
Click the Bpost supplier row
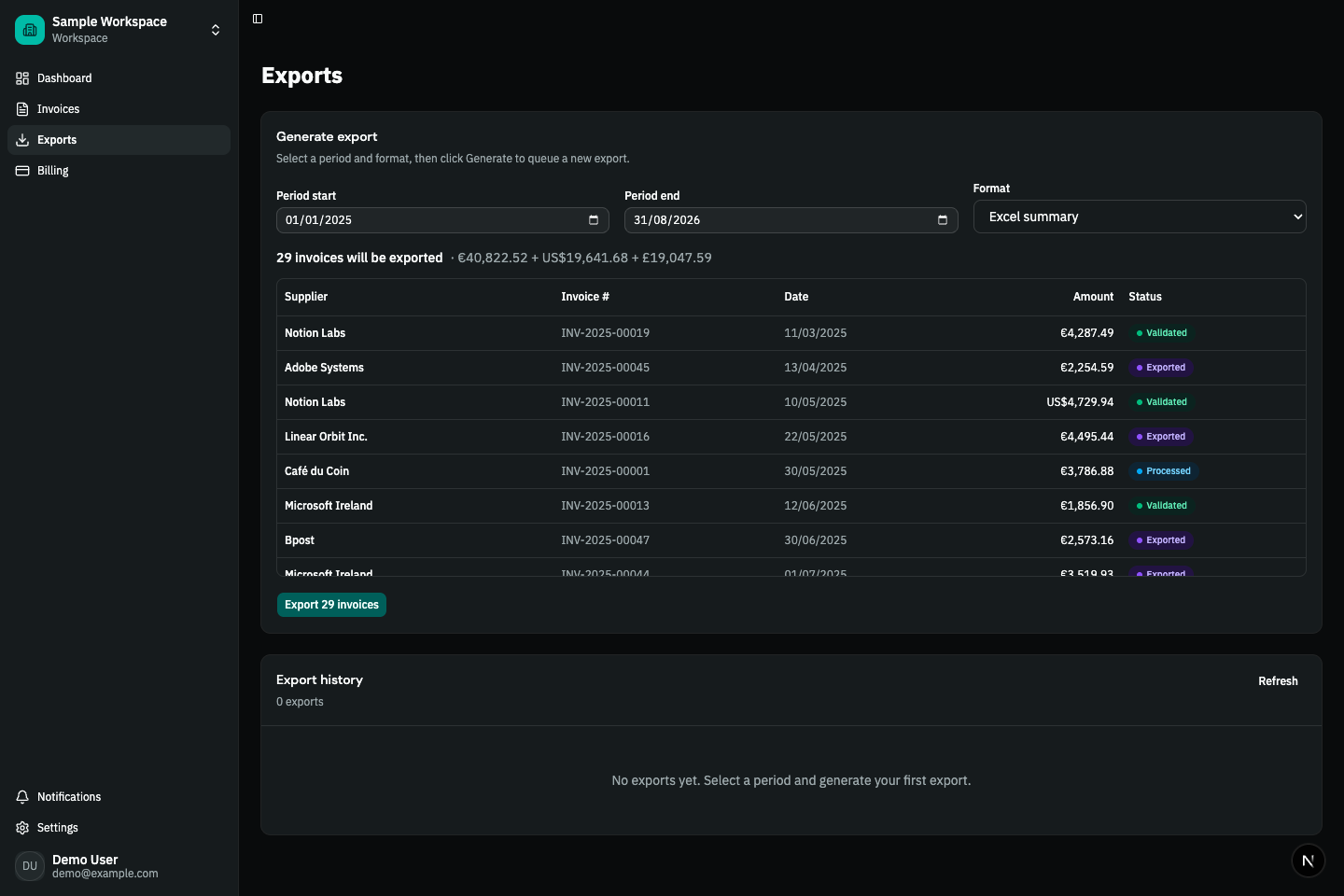[791, 540]
